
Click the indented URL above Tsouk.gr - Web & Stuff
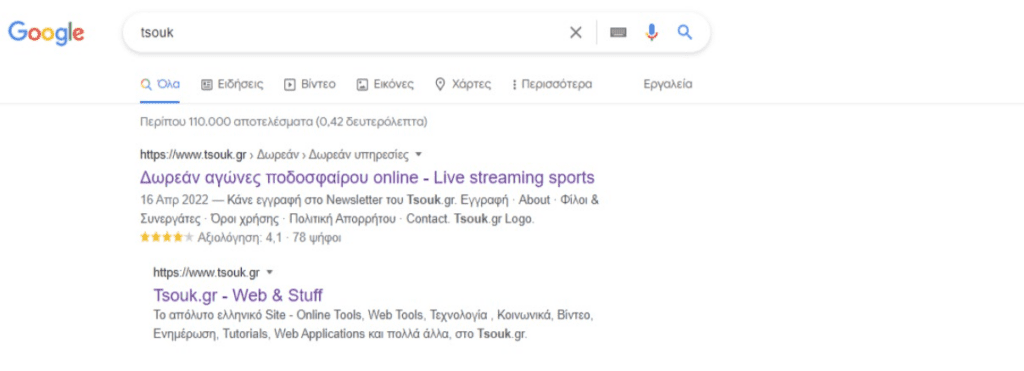pyautogui.click(x=206, y=272)
